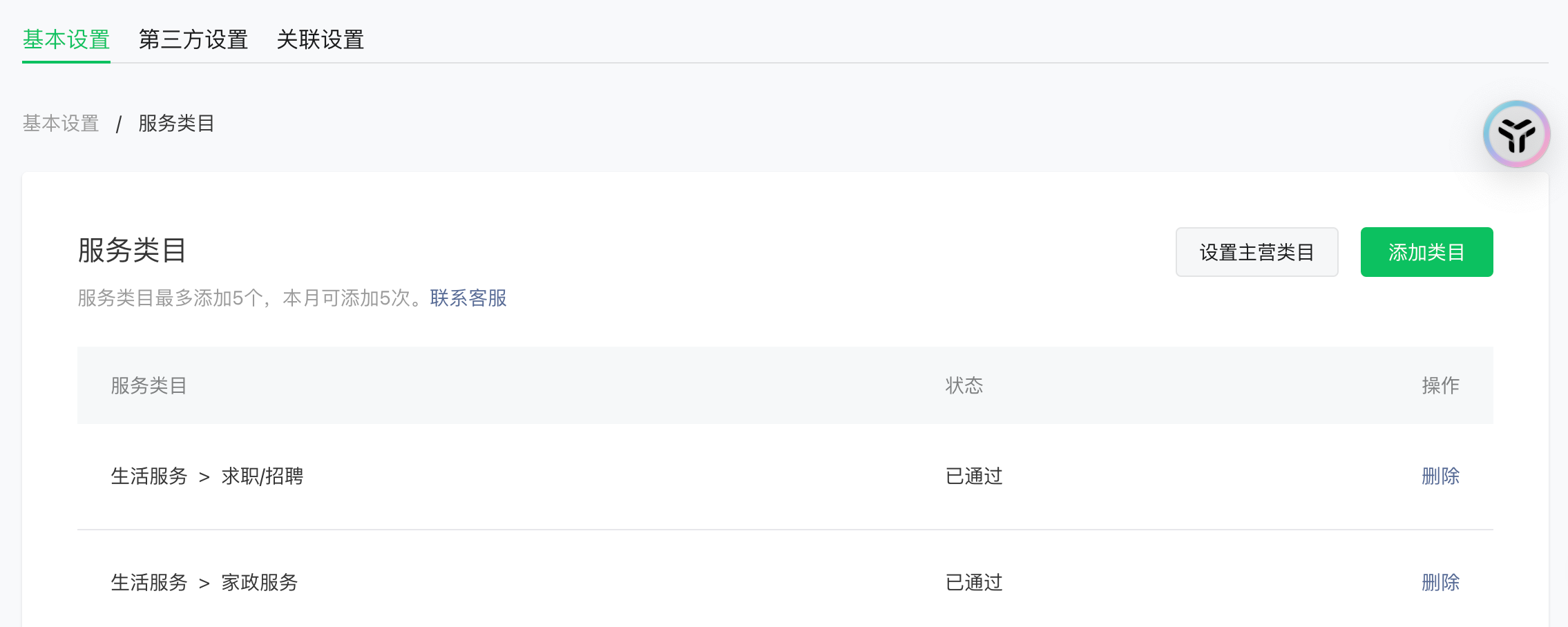This screenshot has width=1568, height=627.
Task: Open the floating assistant icon
Action: coord(1516,134)
